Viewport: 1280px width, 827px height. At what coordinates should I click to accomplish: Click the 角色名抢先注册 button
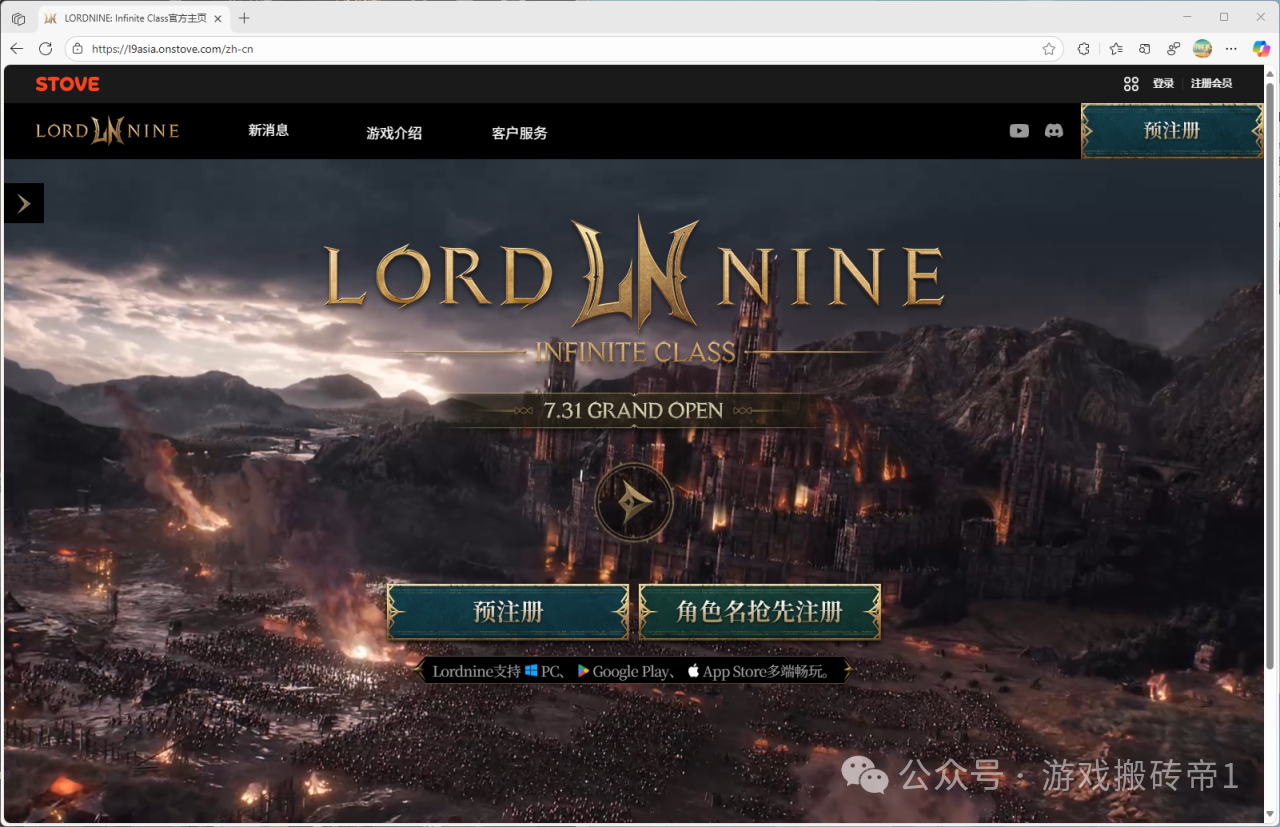tap(760, 612)
